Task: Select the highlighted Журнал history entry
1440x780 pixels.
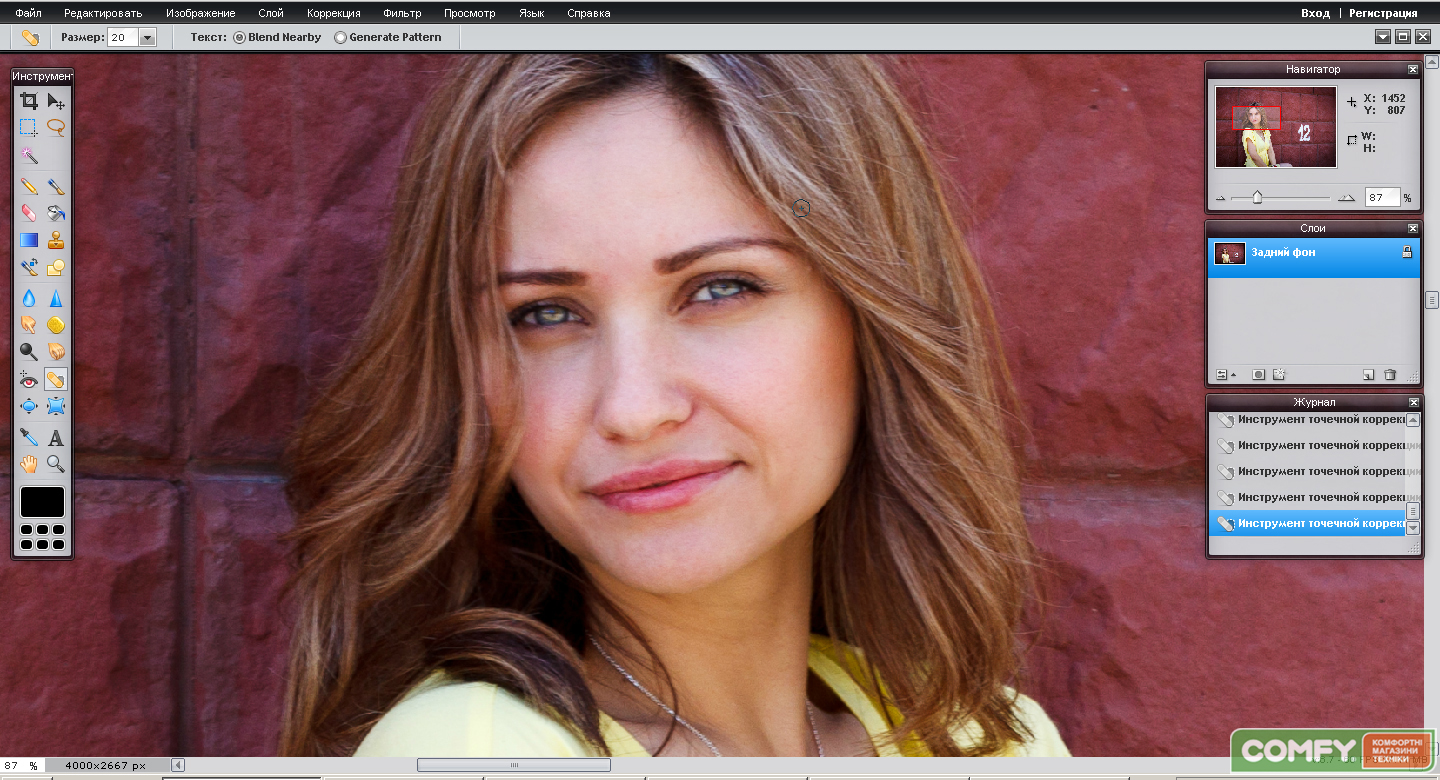Action: point(1307,523)
